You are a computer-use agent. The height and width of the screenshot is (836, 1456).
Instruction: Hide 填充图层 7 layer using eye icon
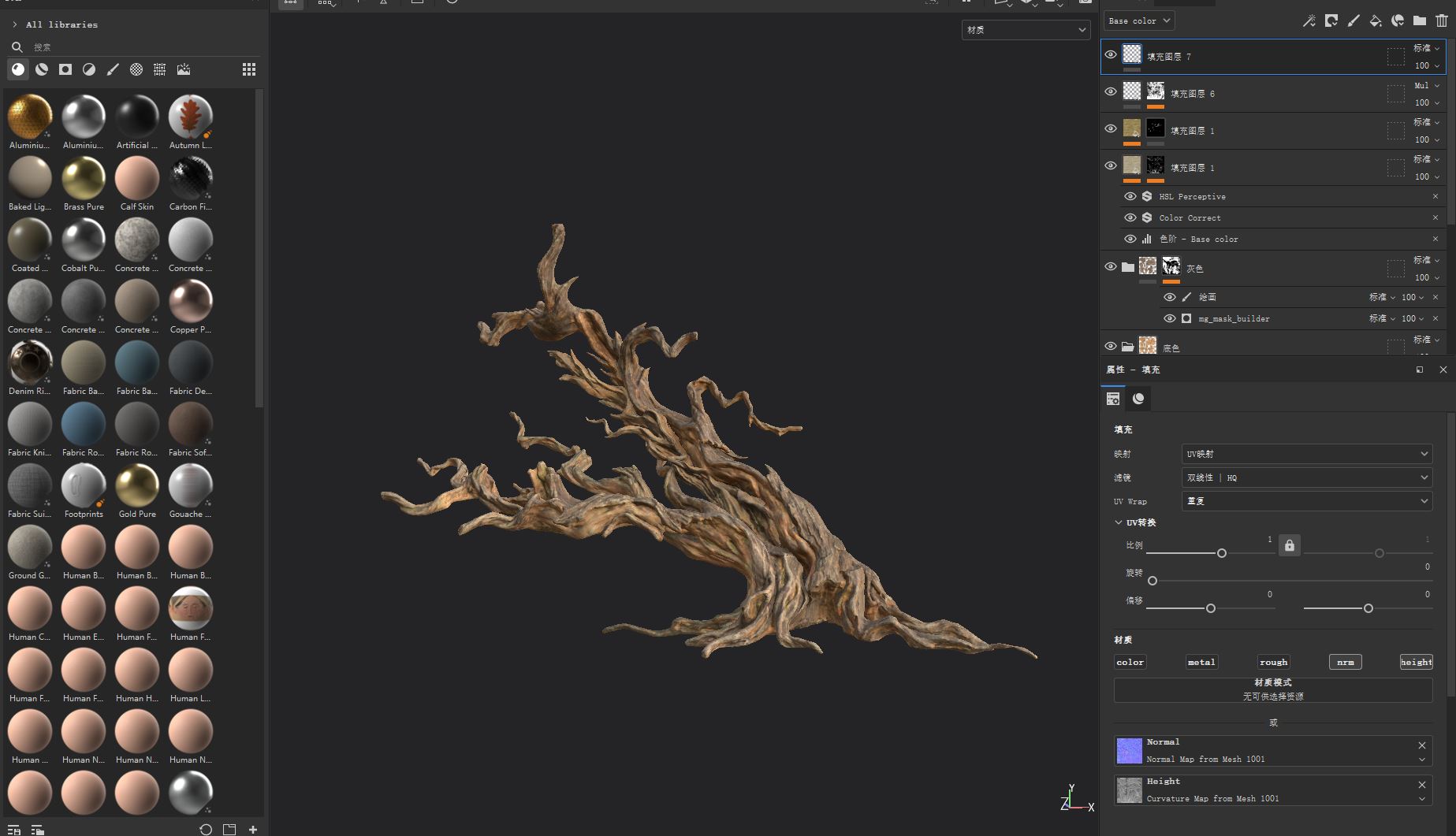(1111, 55)
